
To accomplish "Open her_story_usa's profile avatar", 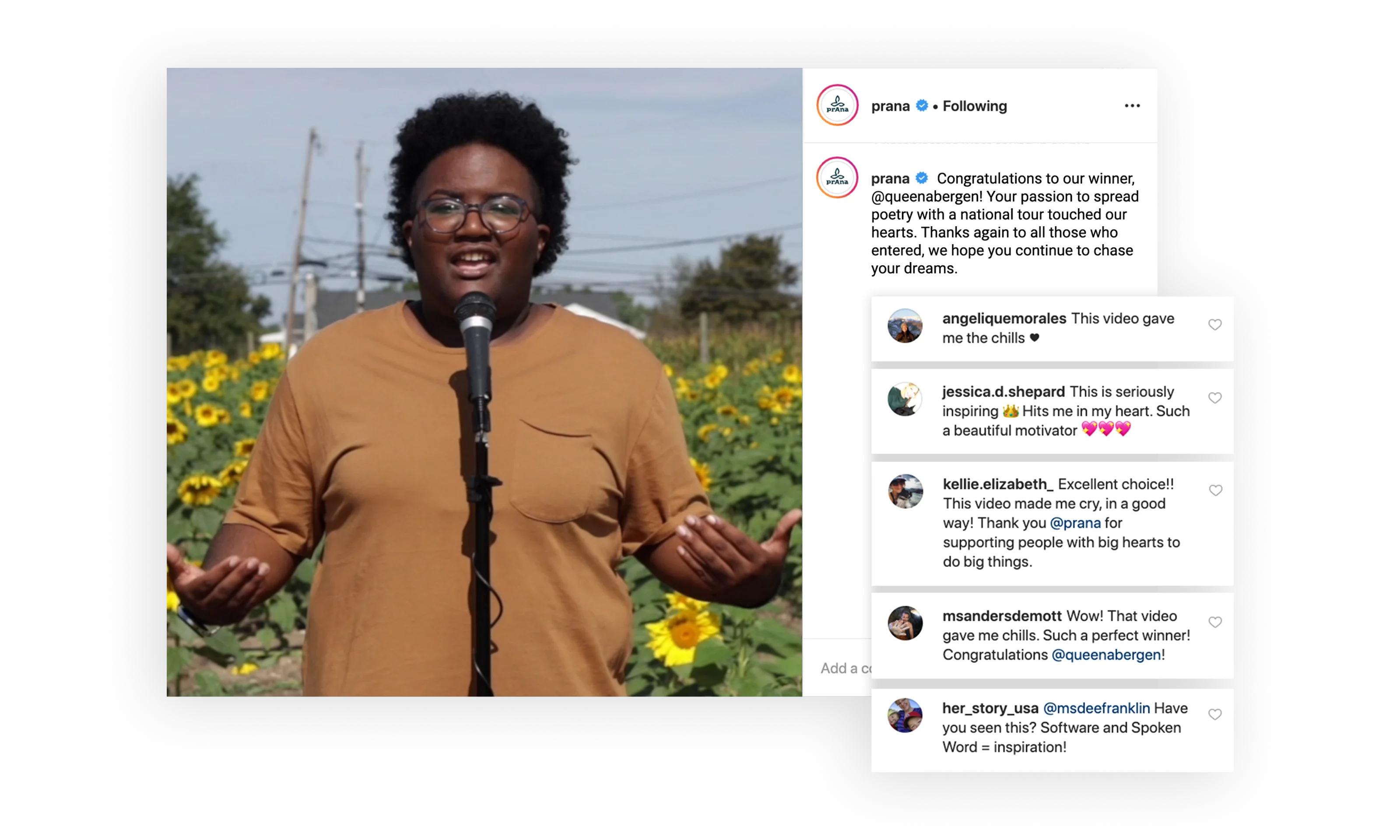I will tap(905, 715).
